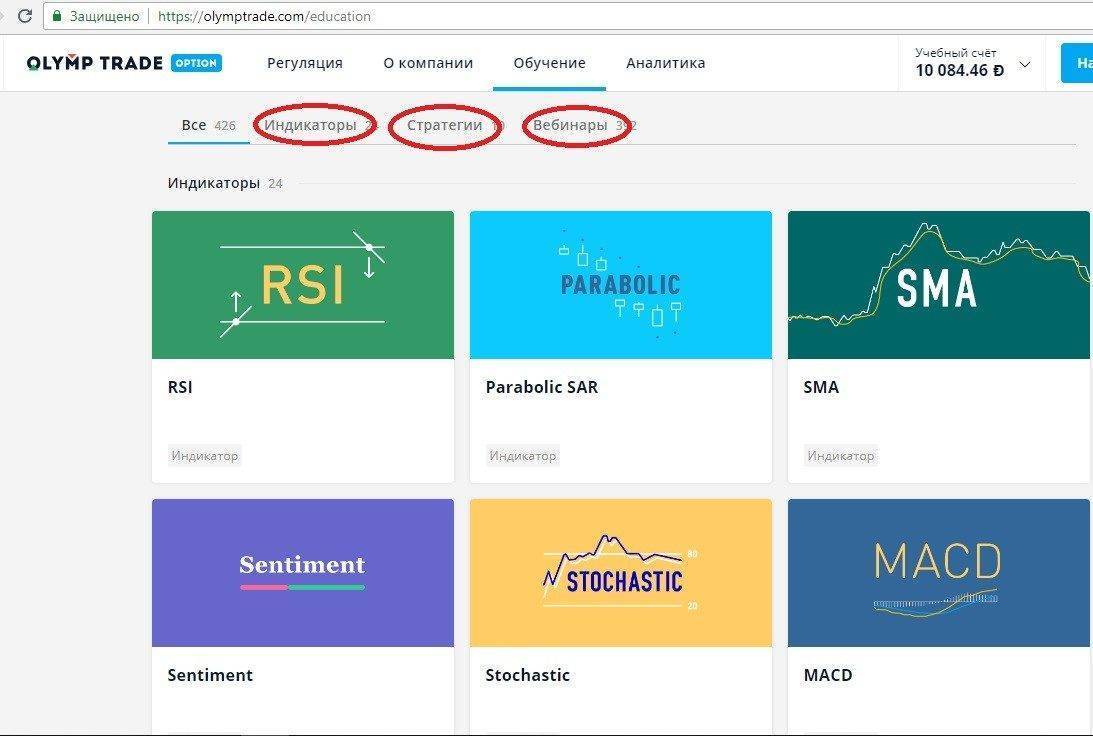The height and width of the screenshot is (736, 1093).
Task: Switch to the Стратегии tab
Action: click(444, 125)
